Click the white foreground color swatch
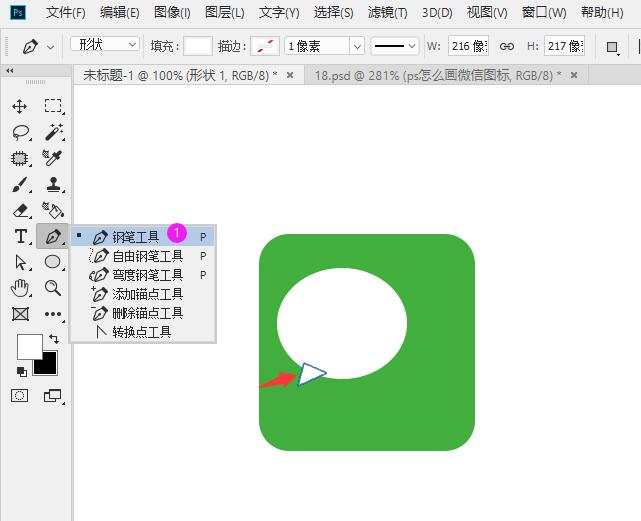Screen dimensions: 641x521 [29, 347]
